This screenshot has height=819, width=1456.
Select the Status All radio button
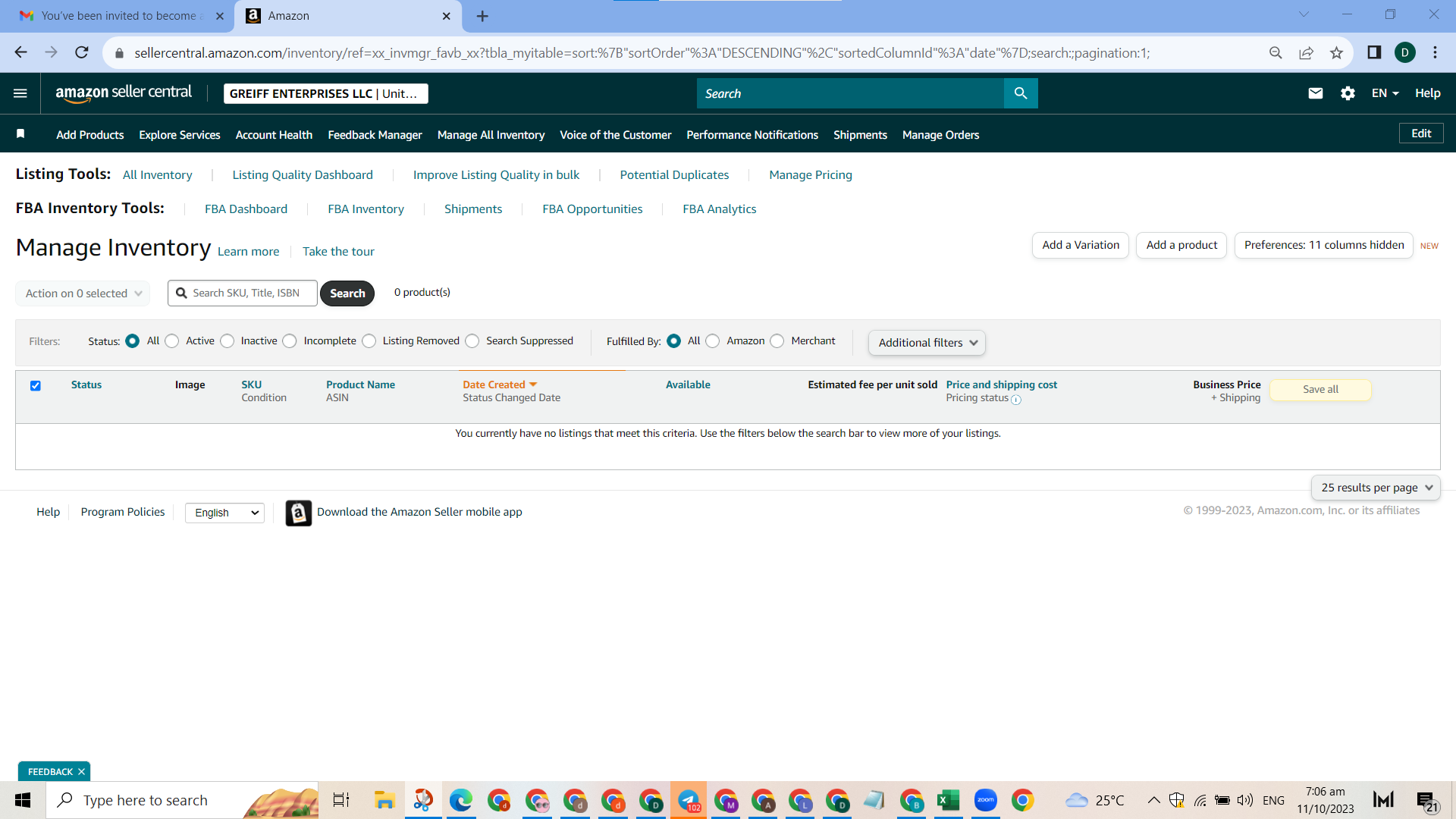(x=133, y=341)
